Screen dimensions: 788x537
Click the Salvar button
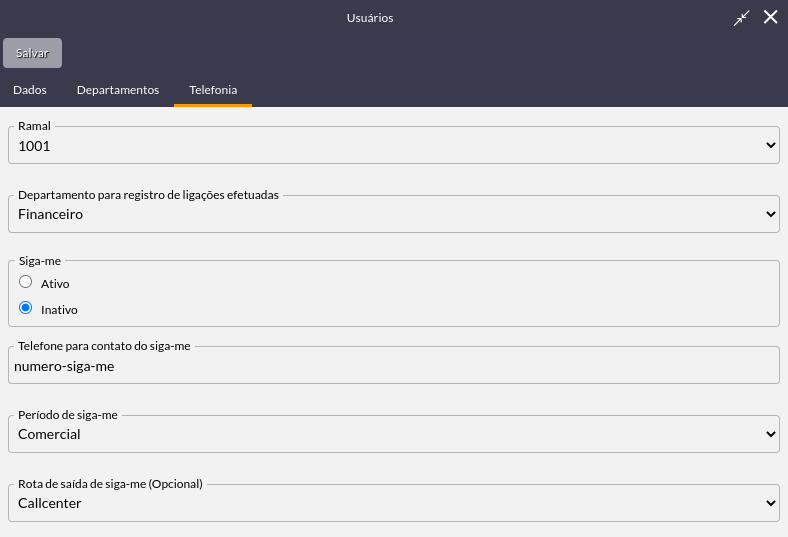tap(32, 53)
